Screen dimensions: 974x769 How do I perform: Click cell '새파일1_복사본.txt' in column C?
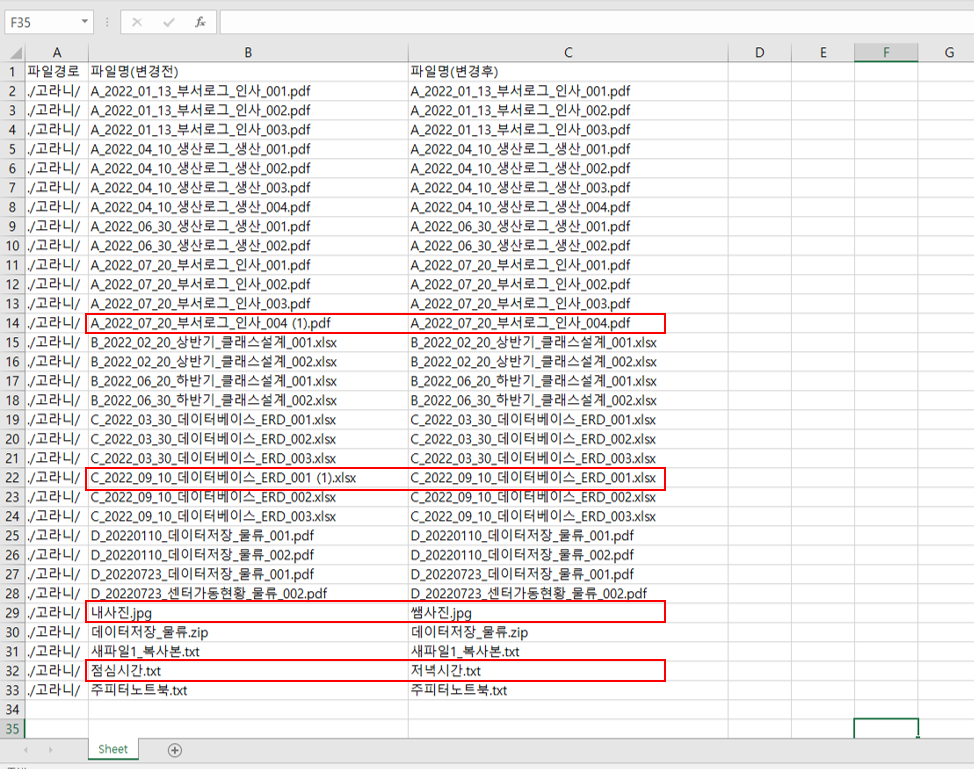568,652
